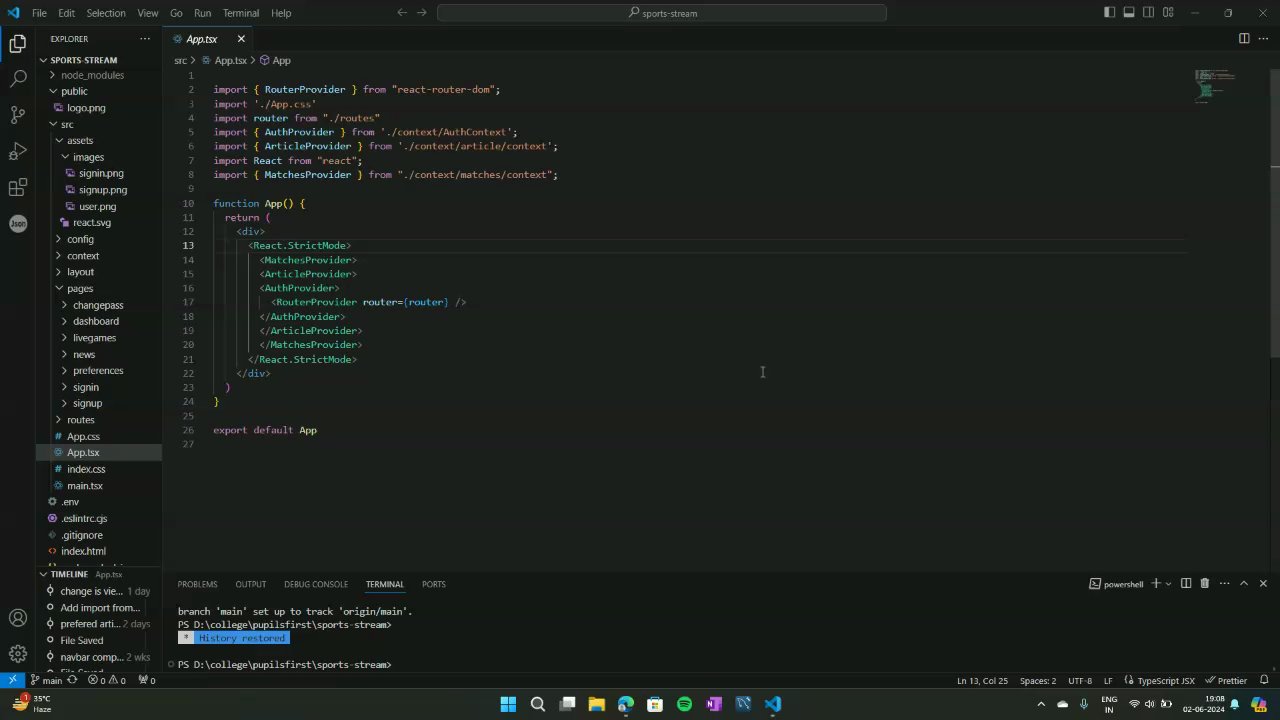Open the Windows Start menu

click(x=508, y=704)
